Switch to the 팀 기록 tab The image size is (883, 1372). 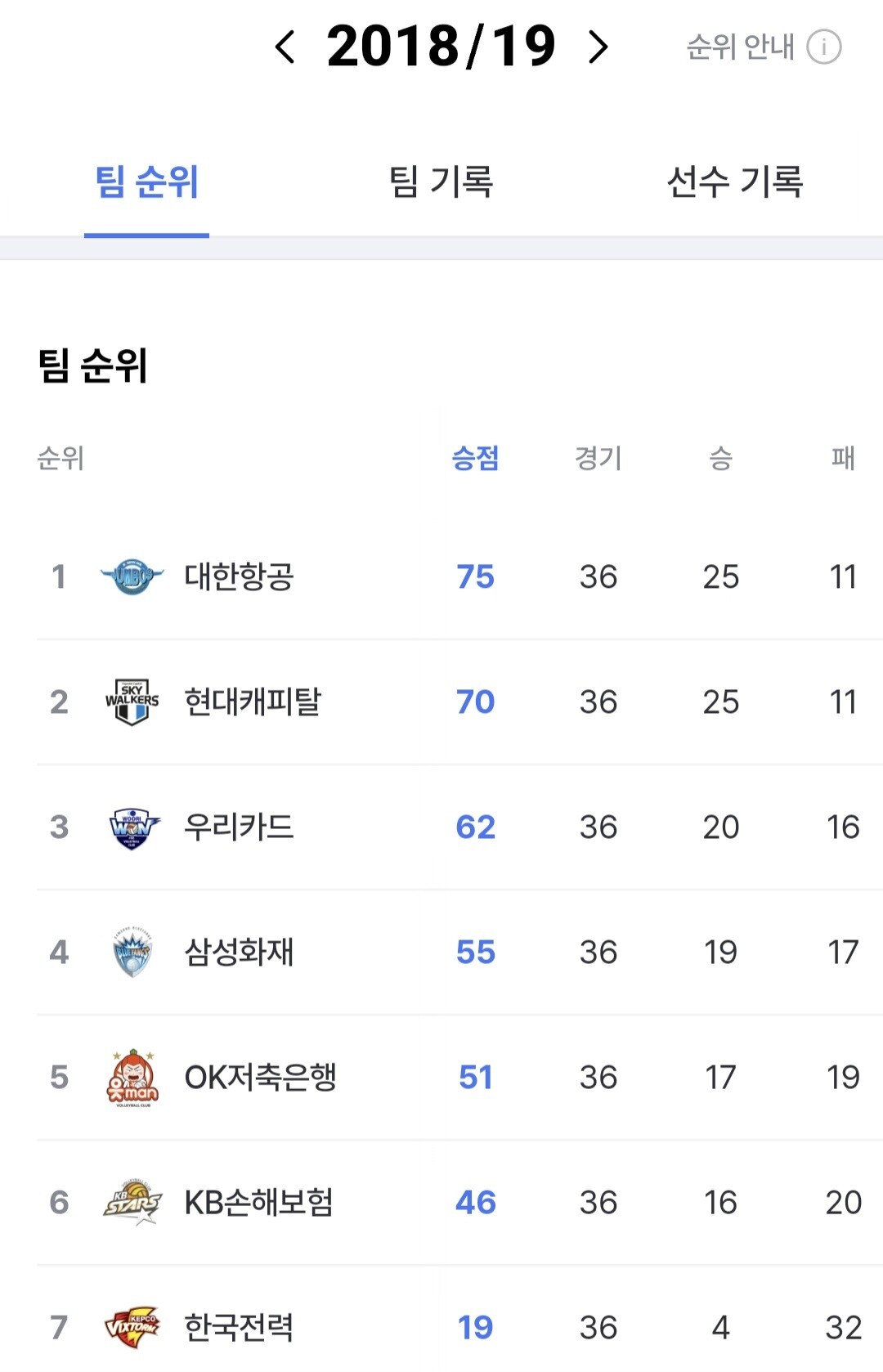pyautogui.click(x=441, y=182)
